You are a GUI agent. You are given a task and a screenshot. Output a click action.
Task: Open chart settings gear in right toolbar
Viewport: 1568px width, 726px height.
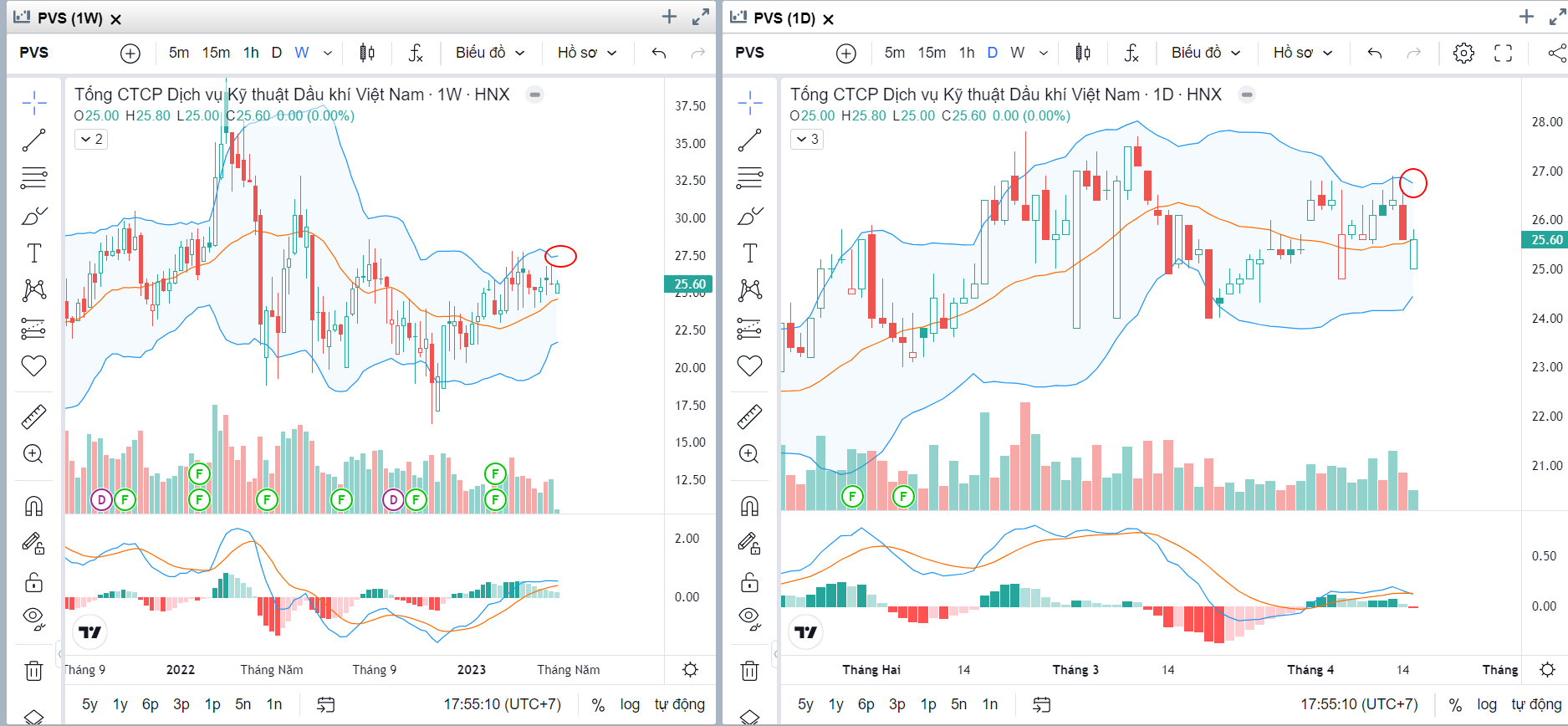pyautogui.click(x=1463, y=53)
